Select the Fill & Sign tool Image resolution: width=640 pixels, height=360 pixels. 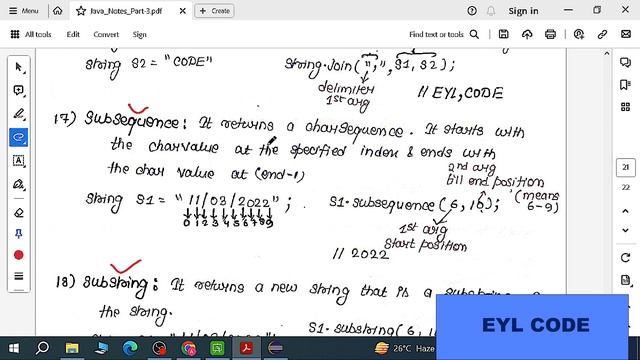tap(18, 184)
